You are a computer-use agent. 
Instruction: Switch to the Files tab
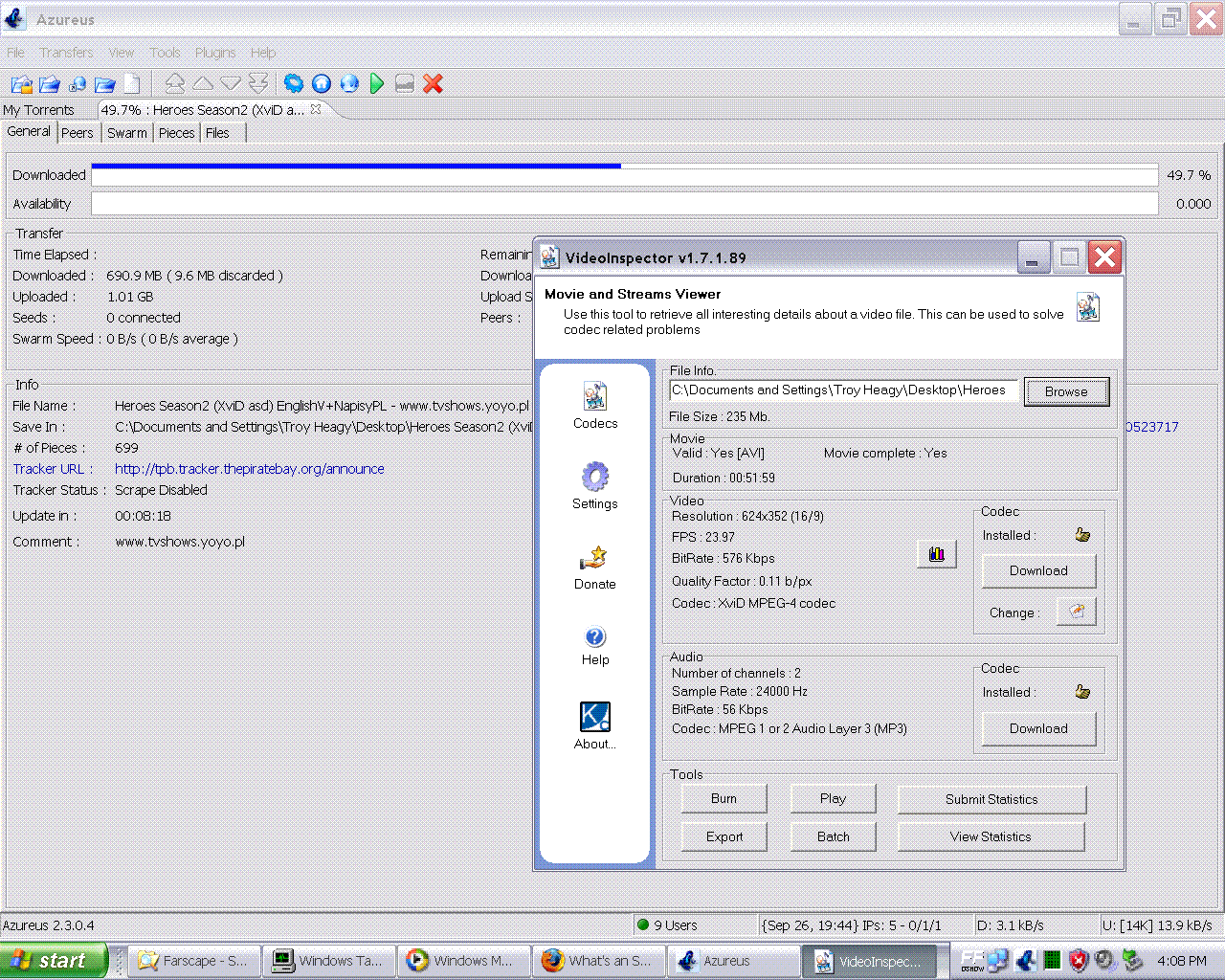(x=218, y=133)
